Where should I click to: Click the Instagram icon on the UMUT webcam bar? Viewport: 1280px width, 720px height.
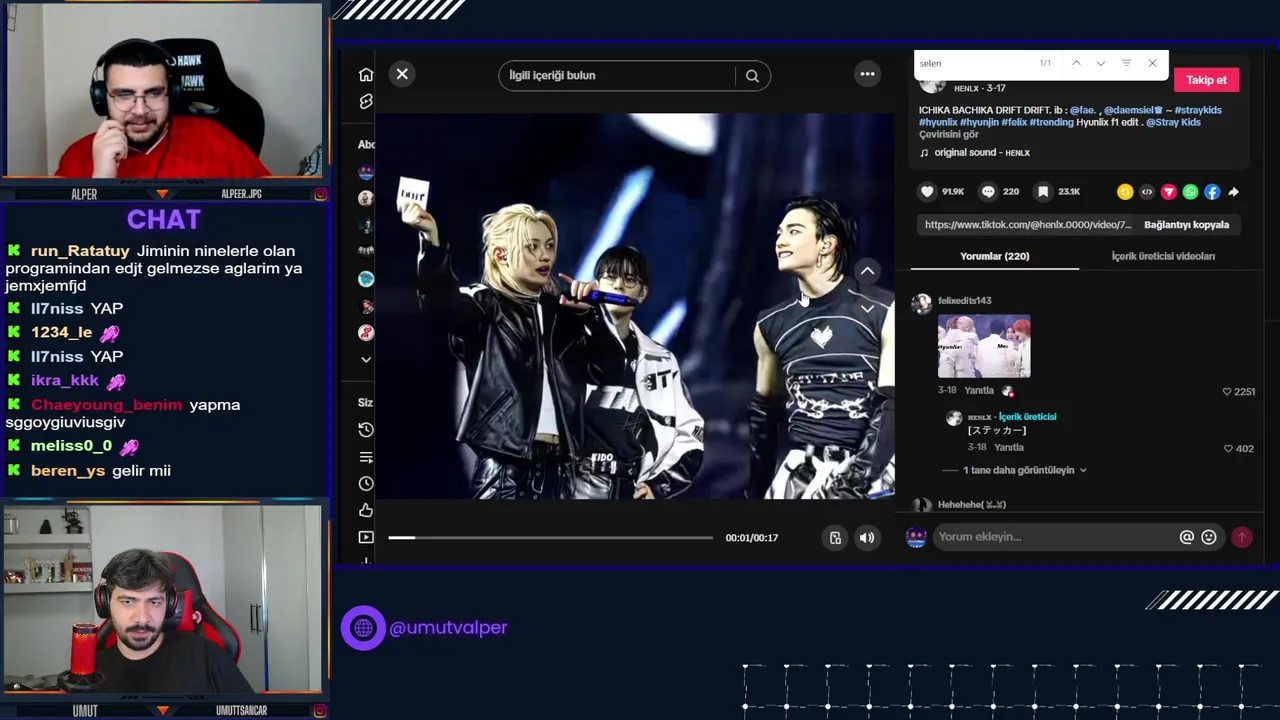coord(320,711)
